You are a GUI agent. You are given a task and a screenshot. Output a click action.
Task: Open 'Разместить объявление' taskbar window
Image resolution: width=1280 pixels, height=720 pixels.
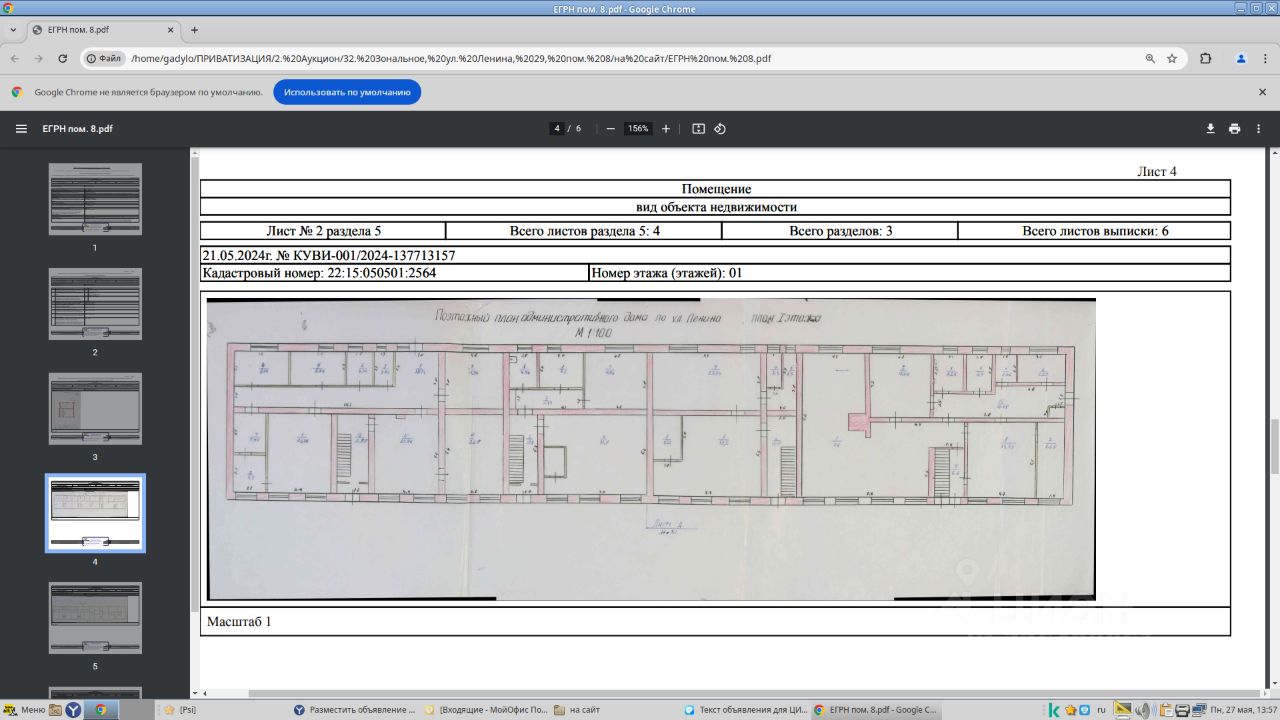point(353,710)
